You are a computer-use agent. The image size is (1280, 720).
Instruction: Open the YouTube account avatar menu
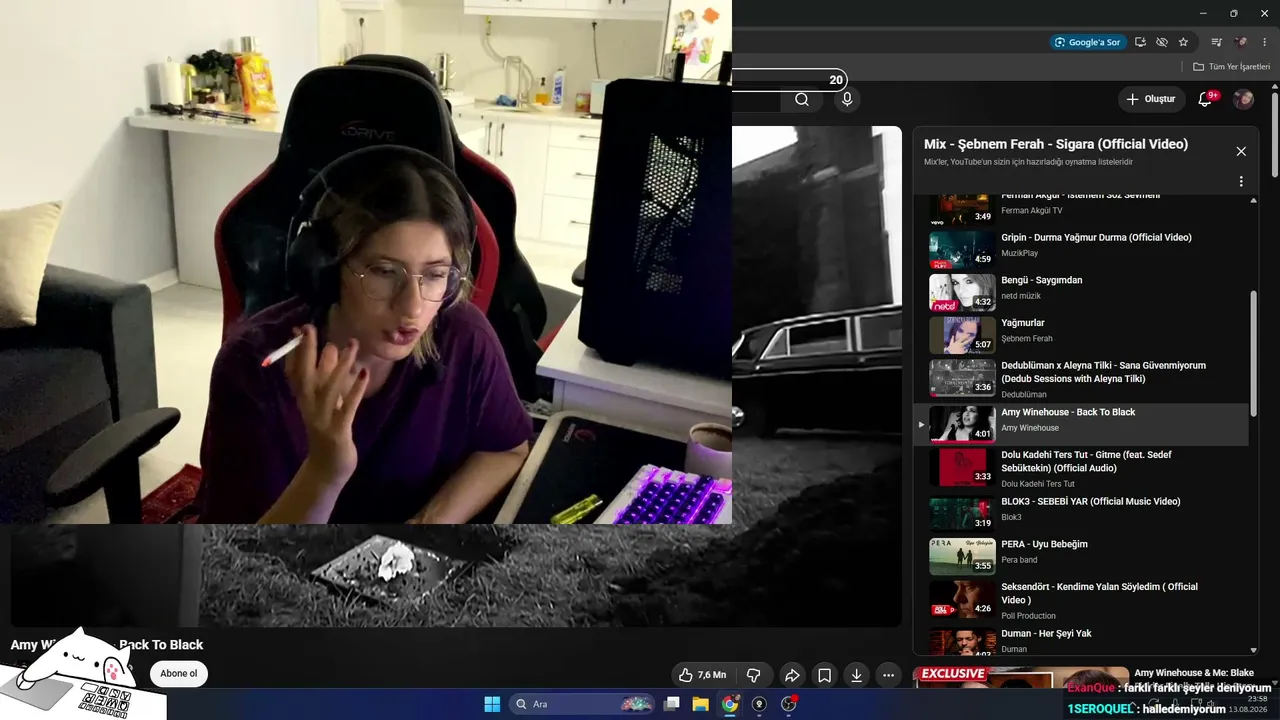point(1243,99)
